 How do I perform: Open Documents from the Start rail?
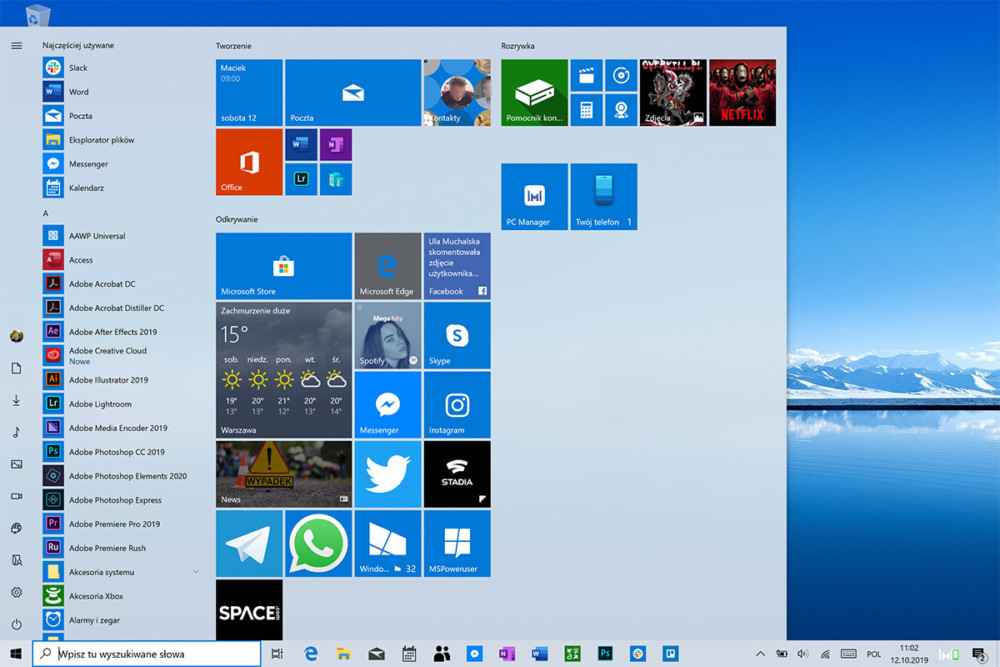[x=17, y=368]
